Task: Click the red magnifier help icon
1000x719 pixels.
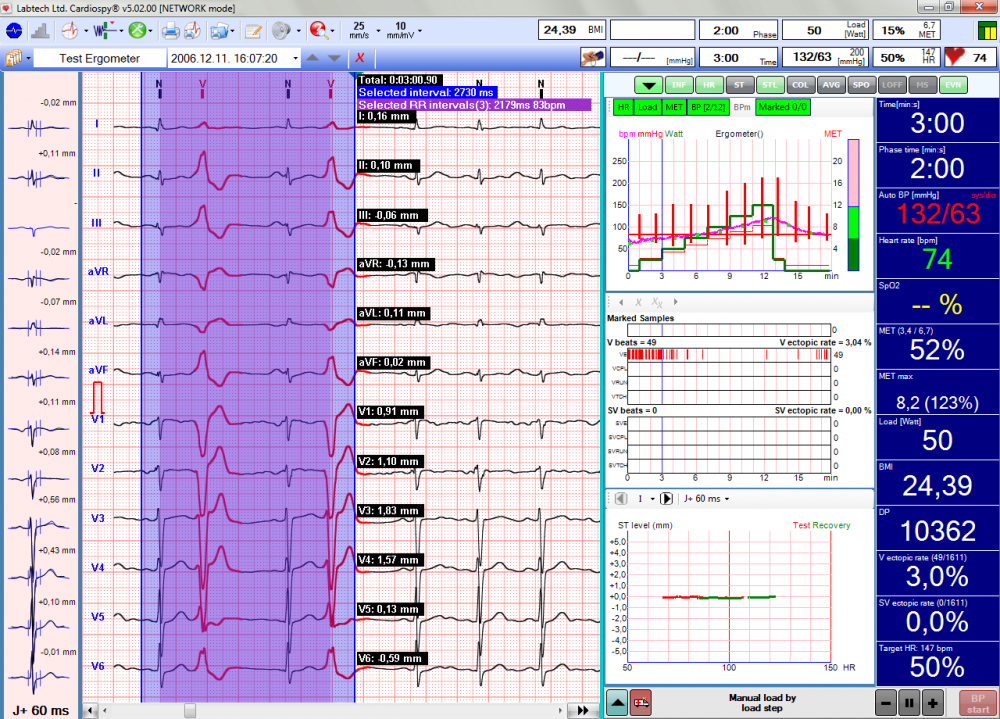Action: pyautogui.click(x=318, y=30)
